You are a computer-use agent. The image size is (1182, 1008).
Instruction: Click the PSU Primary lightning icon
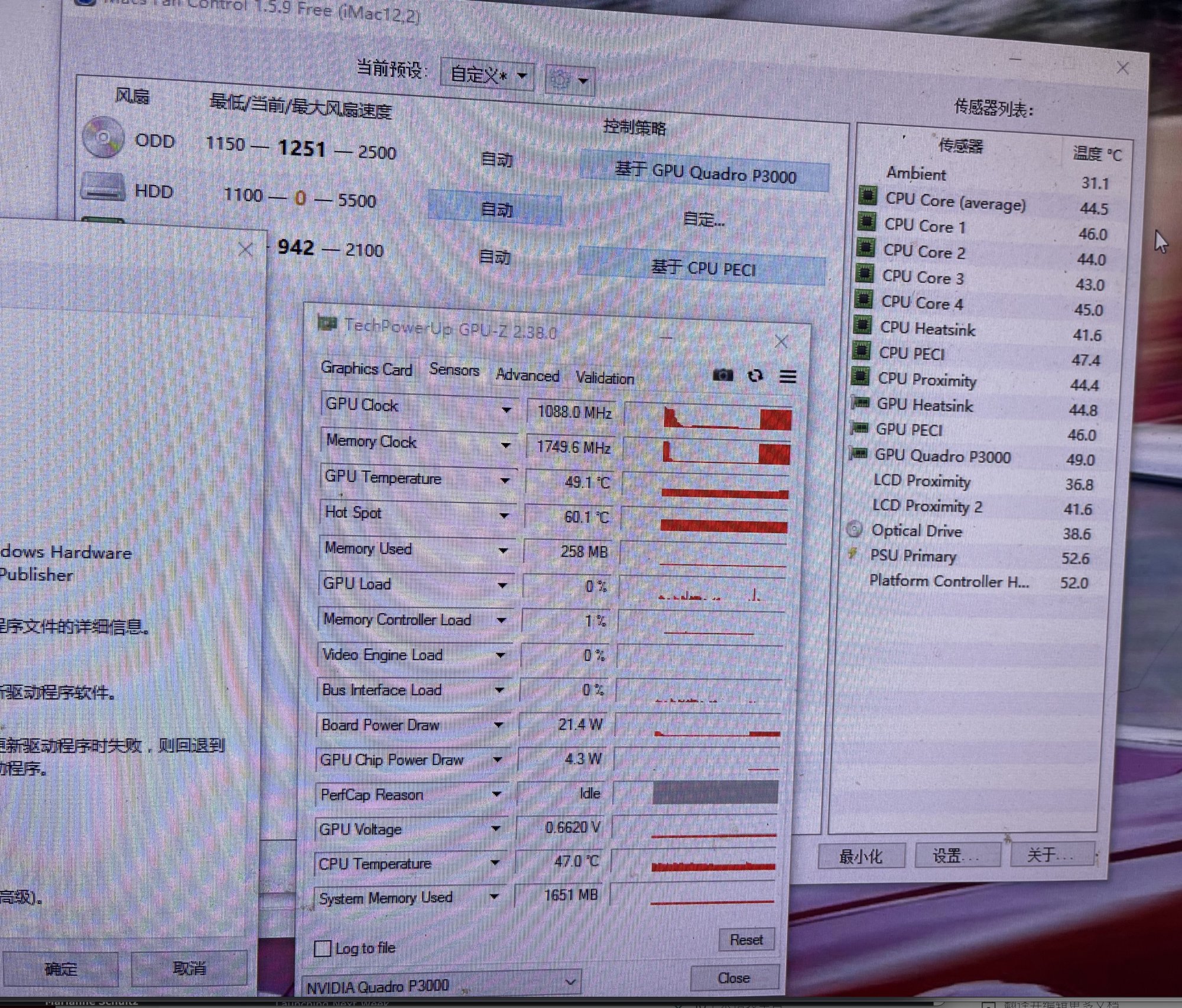click(852, 553)
